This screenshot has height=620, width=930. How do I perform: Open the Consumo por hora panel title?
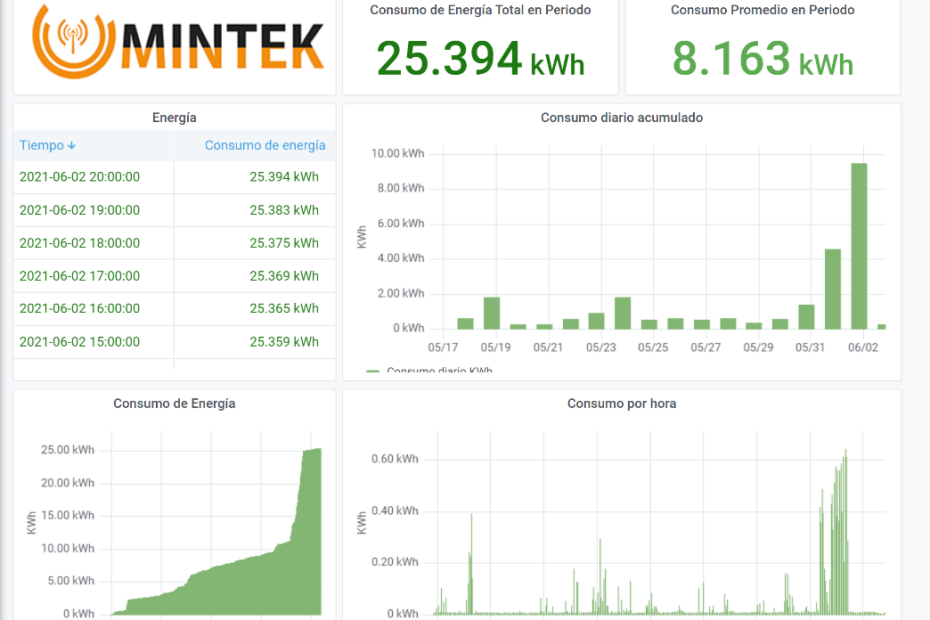621,404
